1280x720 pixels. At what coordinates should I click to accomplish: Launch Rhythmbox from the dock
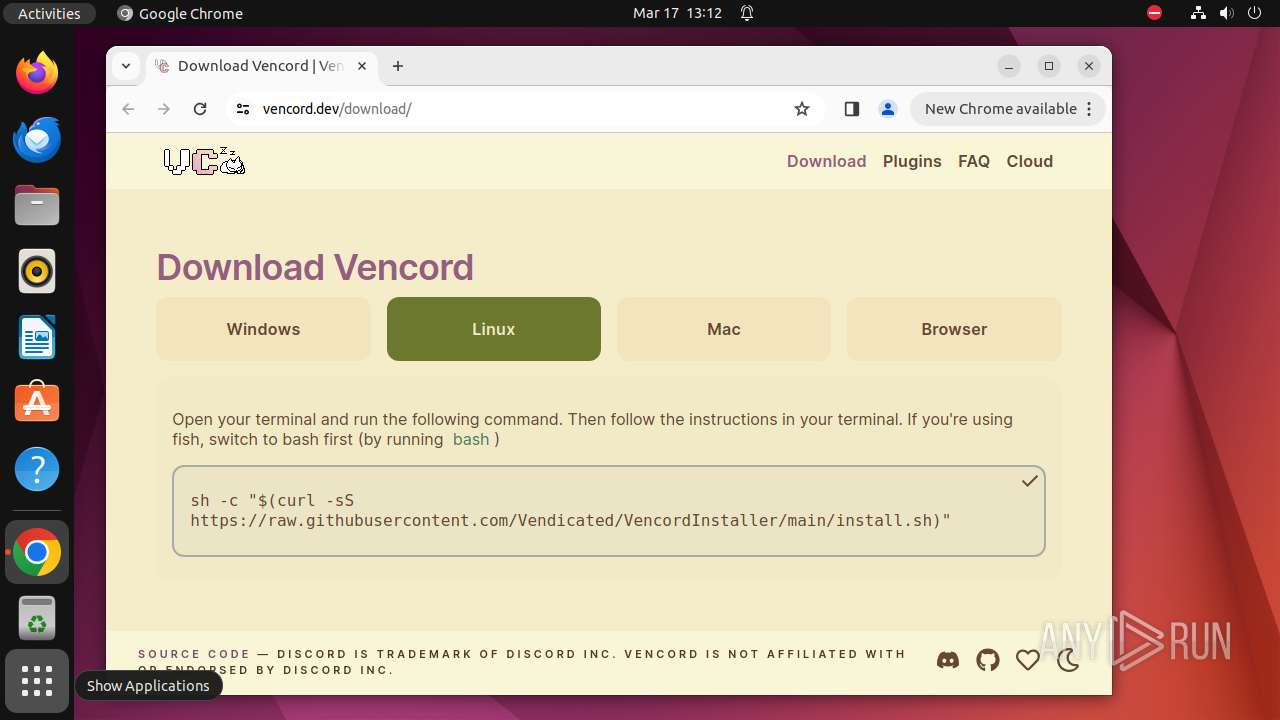(37, 271)
